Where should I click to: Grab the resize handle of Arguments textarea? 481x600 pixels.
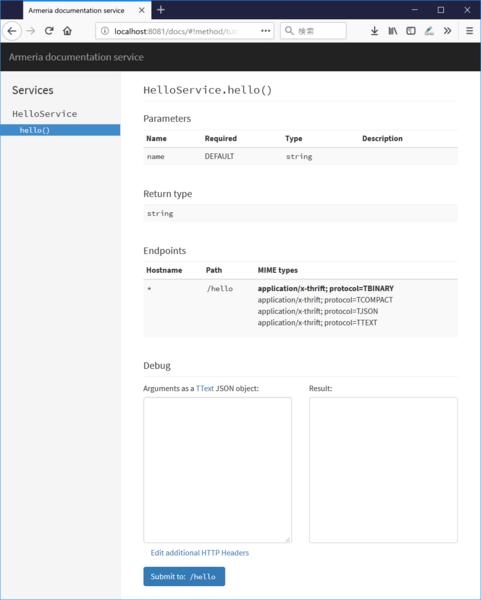pos(287,539)
